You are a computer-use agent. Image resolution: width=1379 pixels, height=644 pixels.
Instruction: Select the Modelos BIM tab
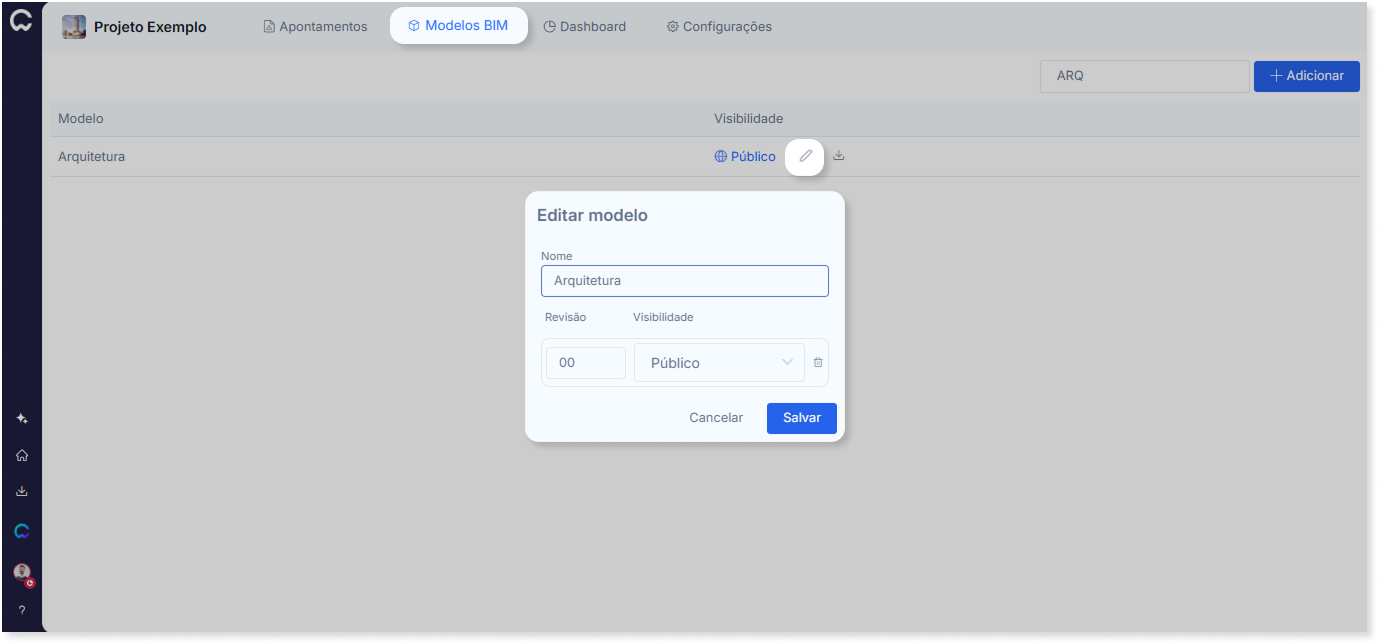click(459, 26)
